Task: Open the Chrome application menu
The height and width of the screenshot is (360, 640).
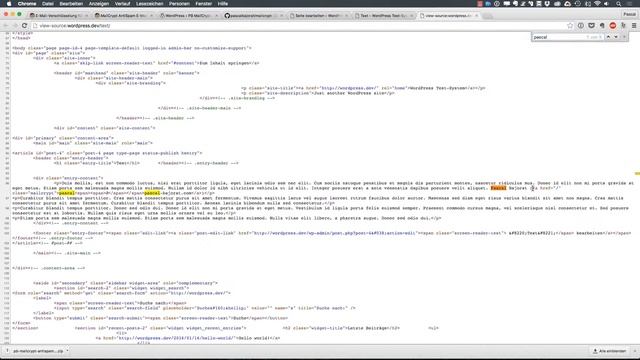Action: click(27, 4)
